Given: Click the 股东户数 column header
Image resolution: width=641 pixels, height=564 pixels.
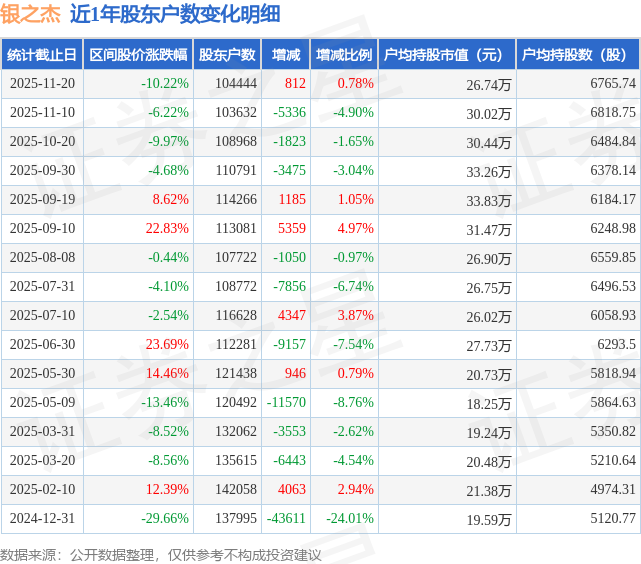Looking at the screenshot, I should 227,54.
